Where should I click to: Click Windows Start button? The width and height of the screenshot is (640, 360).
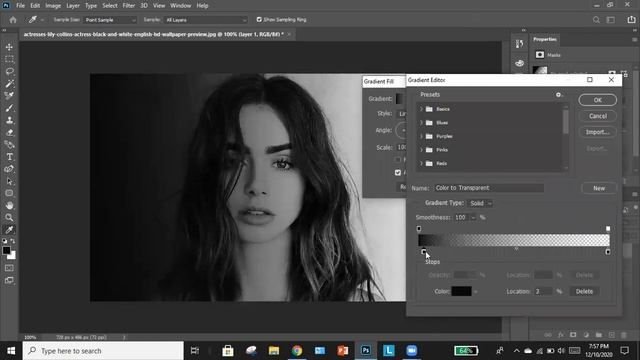(x=11, y=351)
